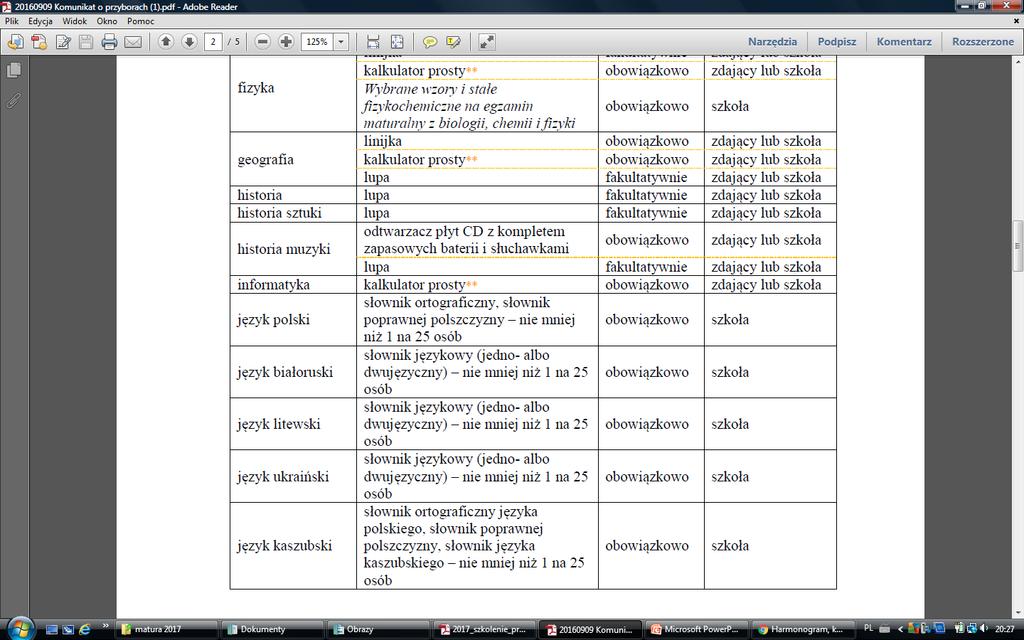Click 'odtwarzacz płyt CD z kompletem' text
1024x640 pixels.
464,232
